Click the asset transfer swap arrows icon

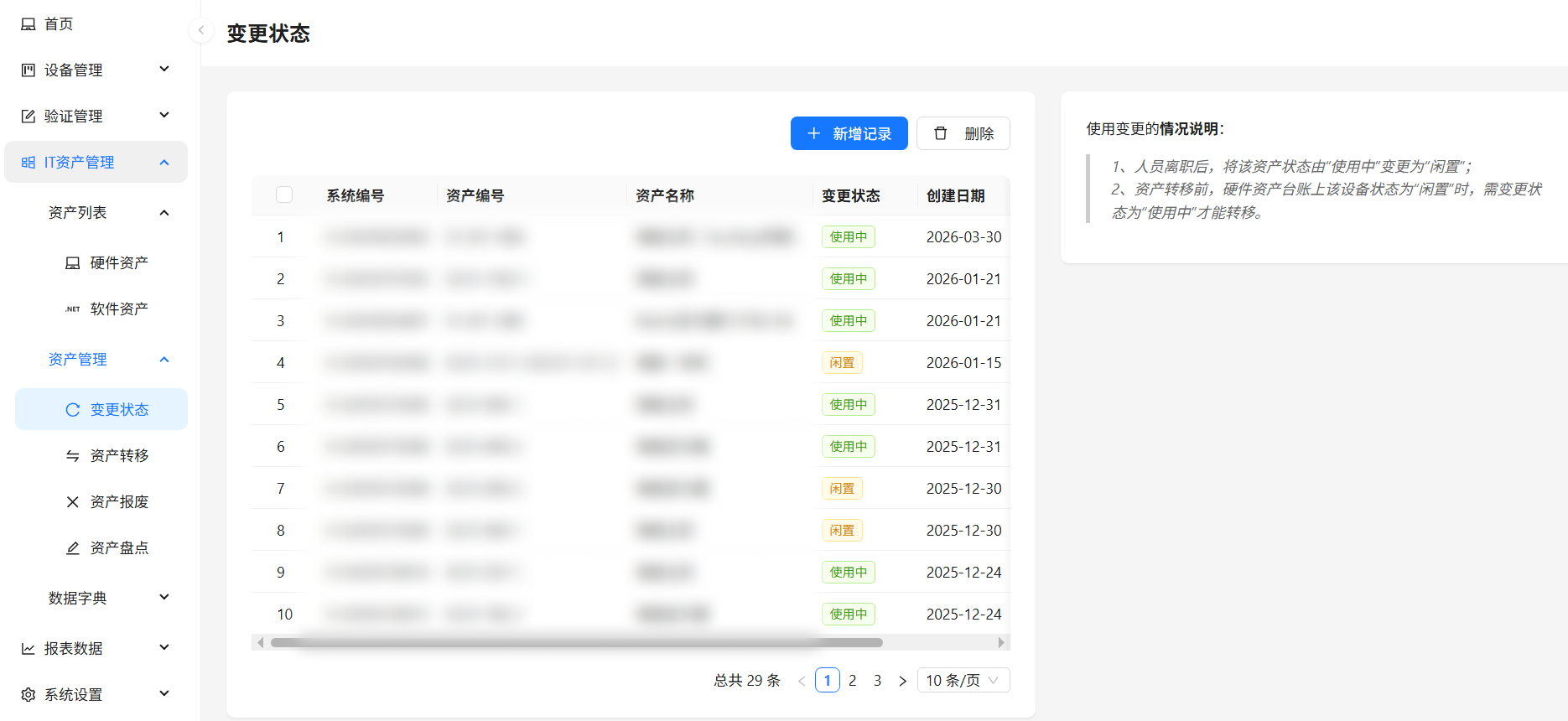(73, 456)
